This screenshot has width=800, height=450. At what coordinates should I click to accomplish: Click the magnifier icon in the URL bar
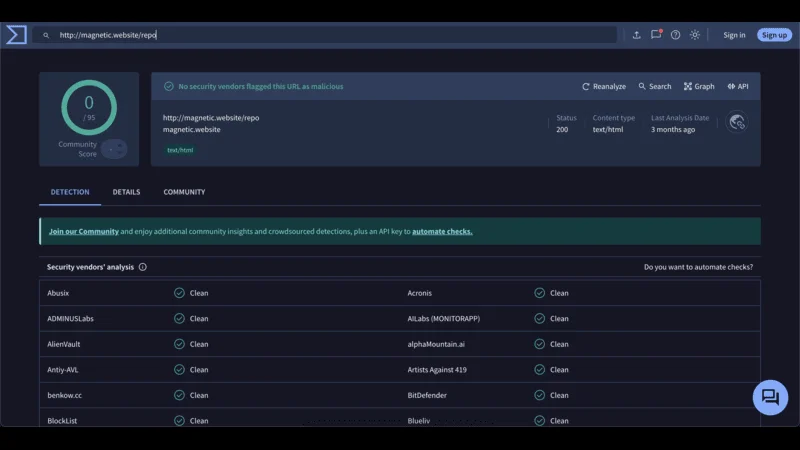click(x=46, y=35)
